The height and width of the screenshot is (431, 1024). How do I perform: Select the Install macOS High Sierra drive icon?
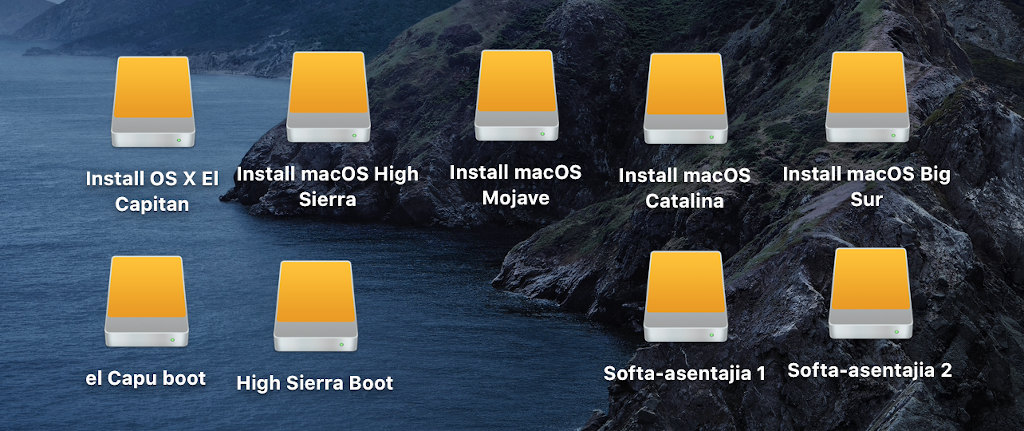pos(328,97)
